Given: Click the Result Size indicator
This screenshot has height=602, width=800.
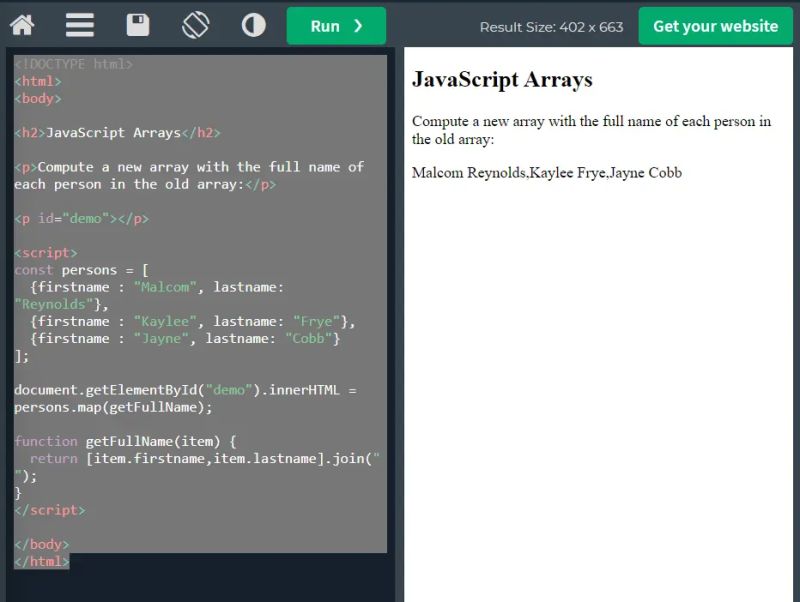Looking at the screenshot, I should [551, 27].
